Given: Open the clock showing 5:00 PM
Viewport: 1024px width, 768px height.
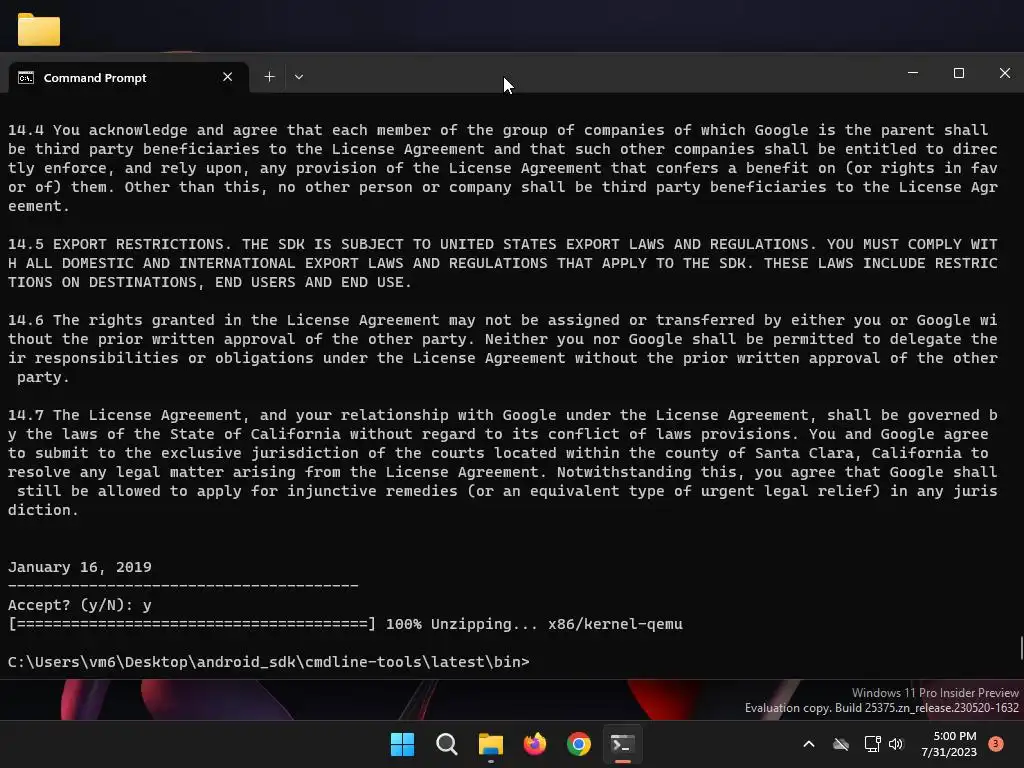Looking at the screenshot, I should (949, 744).
